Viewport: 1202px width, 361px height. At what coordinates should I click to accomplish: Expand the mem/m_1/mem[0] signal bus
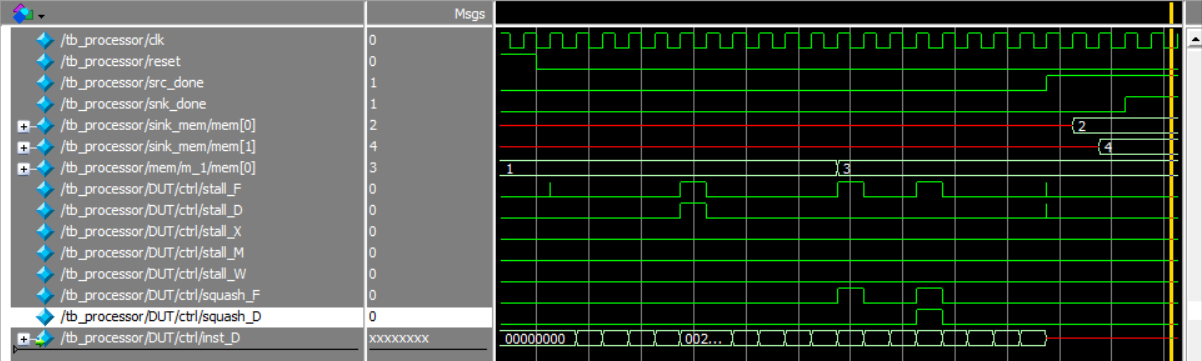(x=23, y=167)
